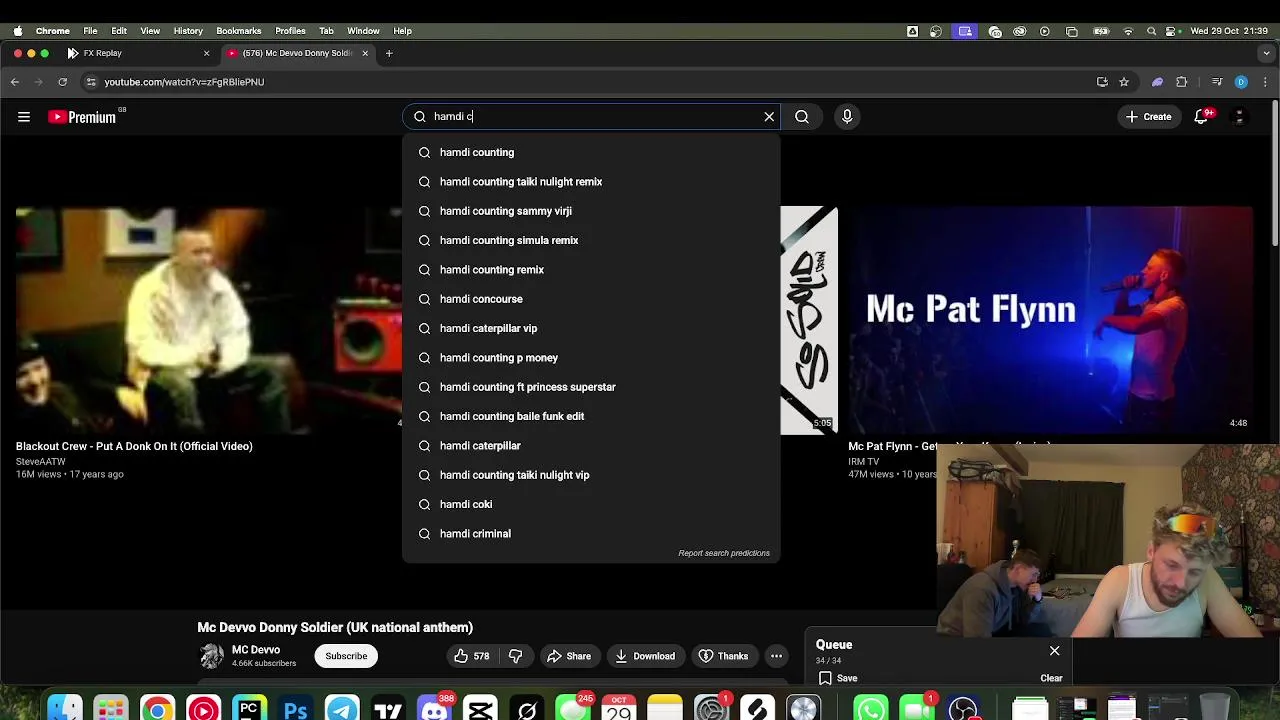Open Chrome extensions puzzle icon

coord(1182,82)
